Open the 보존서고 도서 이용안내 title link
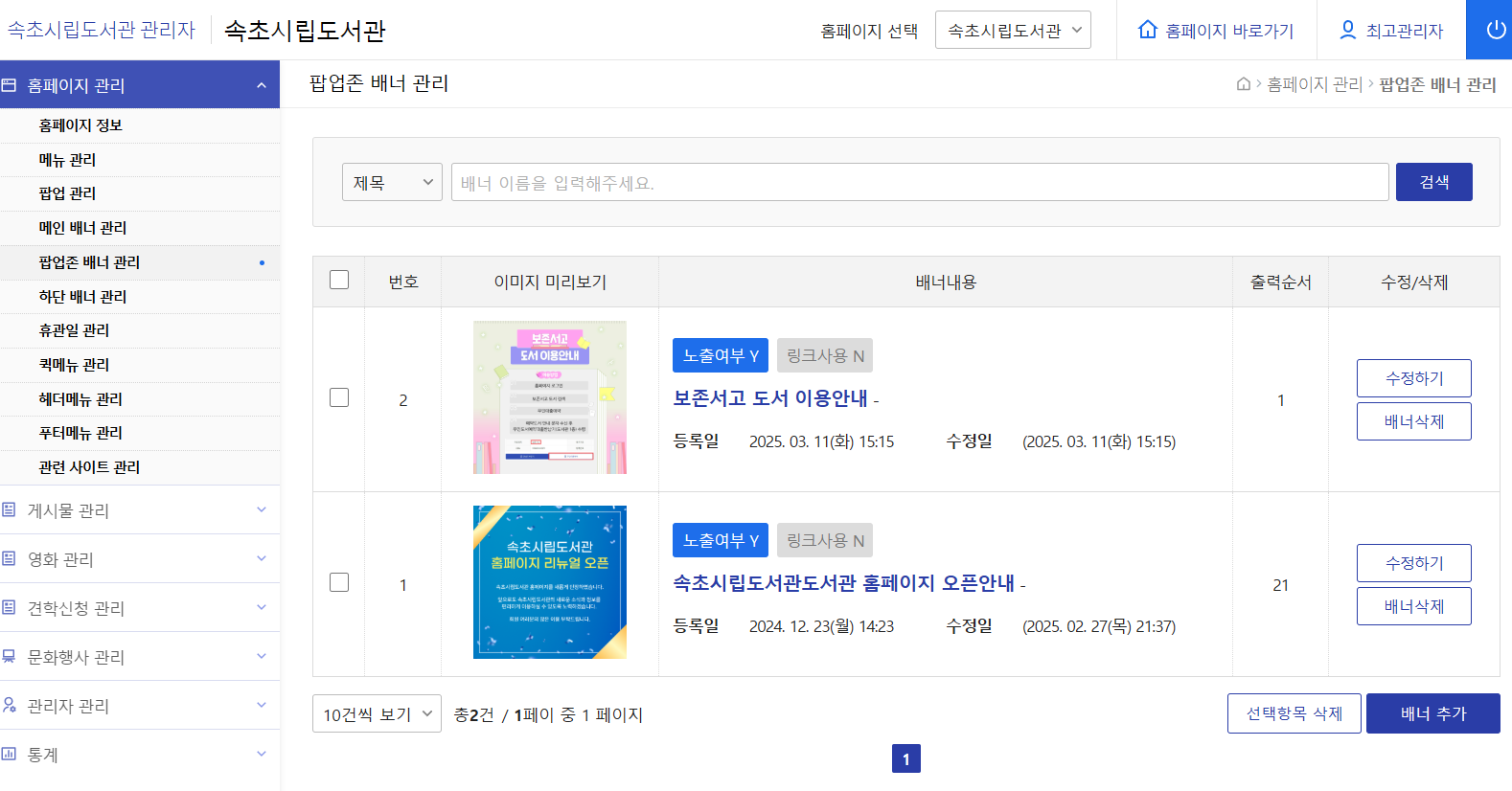 (770, 397)
